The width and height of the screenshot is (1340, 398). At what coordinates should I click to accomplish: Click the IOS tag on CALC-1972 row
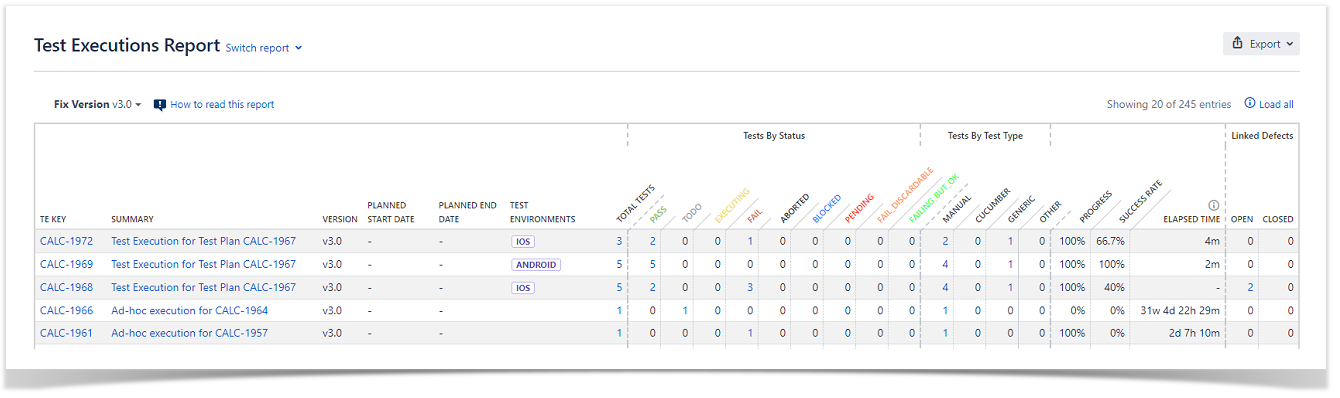523,242
